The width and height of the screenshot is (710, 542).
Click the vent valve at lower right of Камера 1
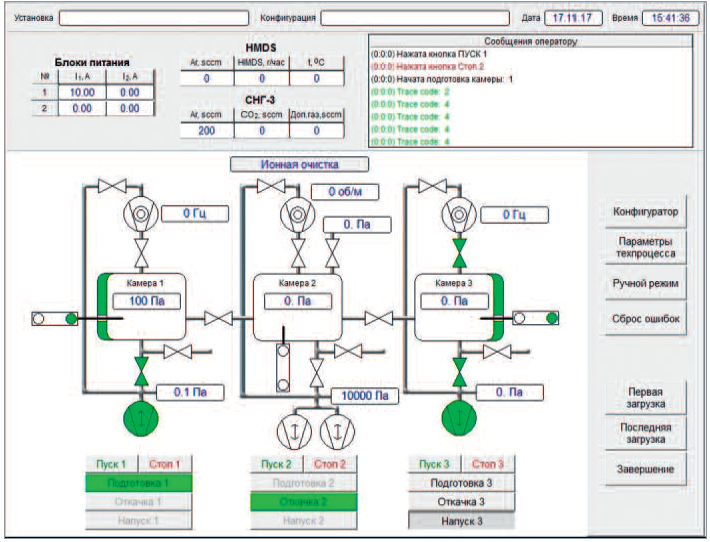coord(178,352)
